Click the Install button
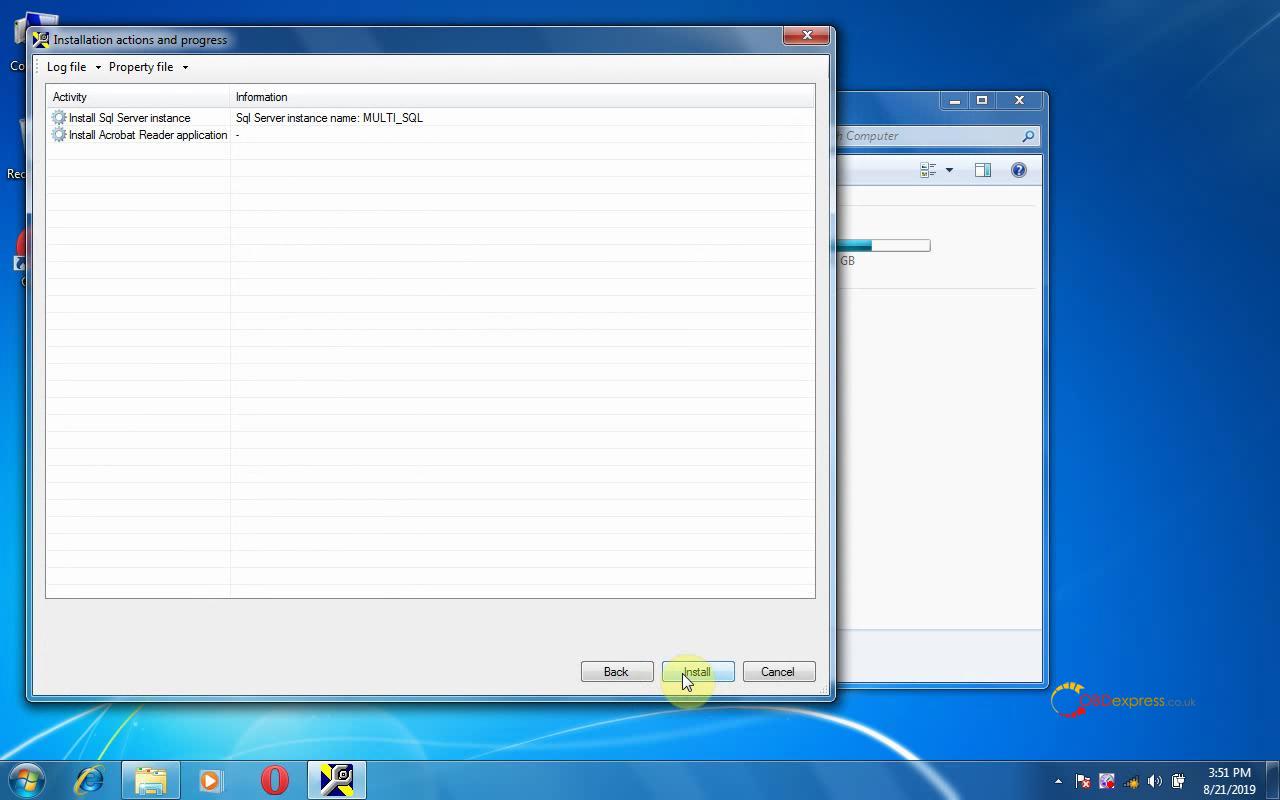This screenshot has height=800, width=1280. [x=698, y=672]
